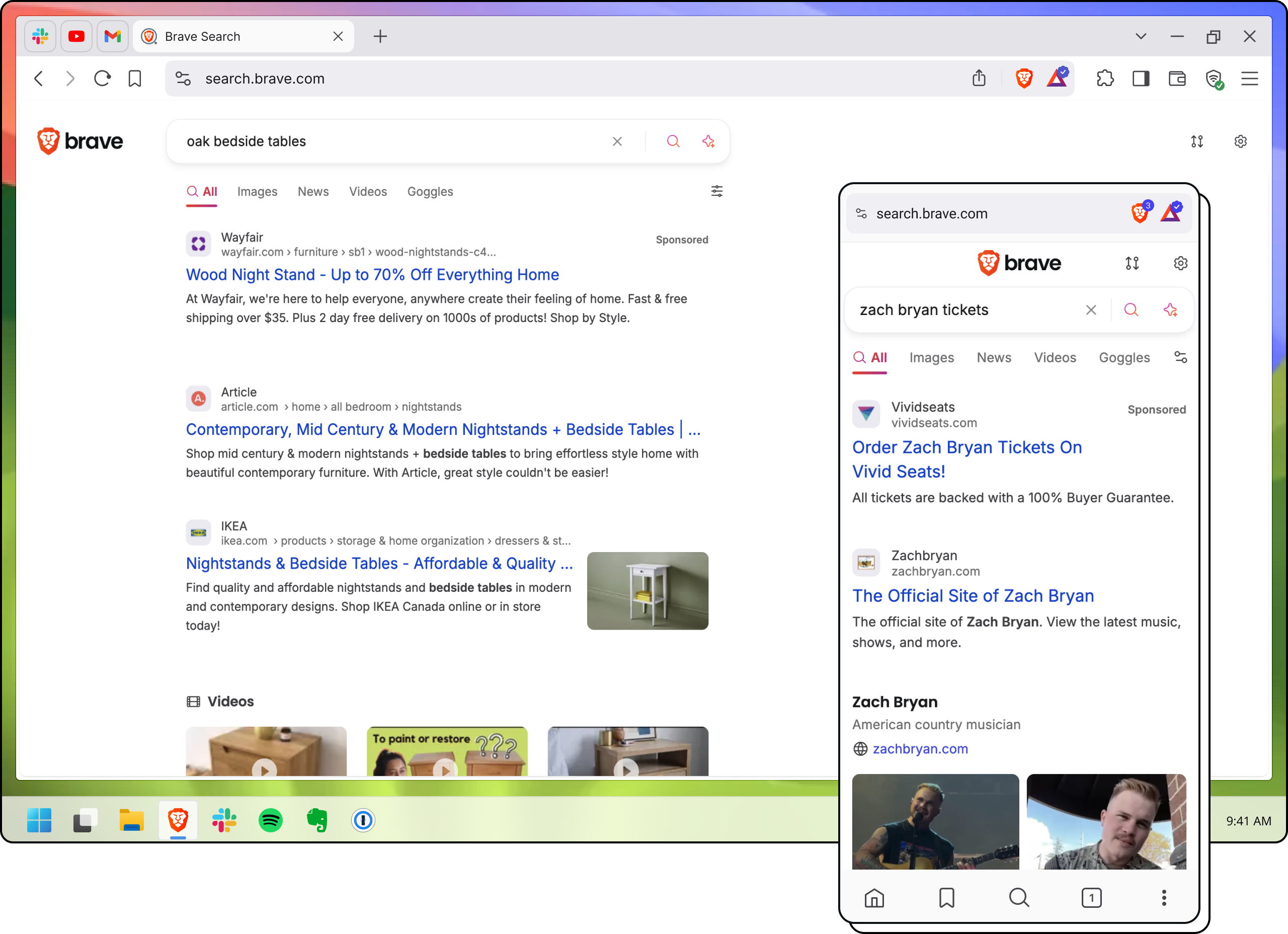1288x934 pixels.
Task: Open the mobile browser three-dot menu
Action: pyautogui.click(x=1163, y=898)
